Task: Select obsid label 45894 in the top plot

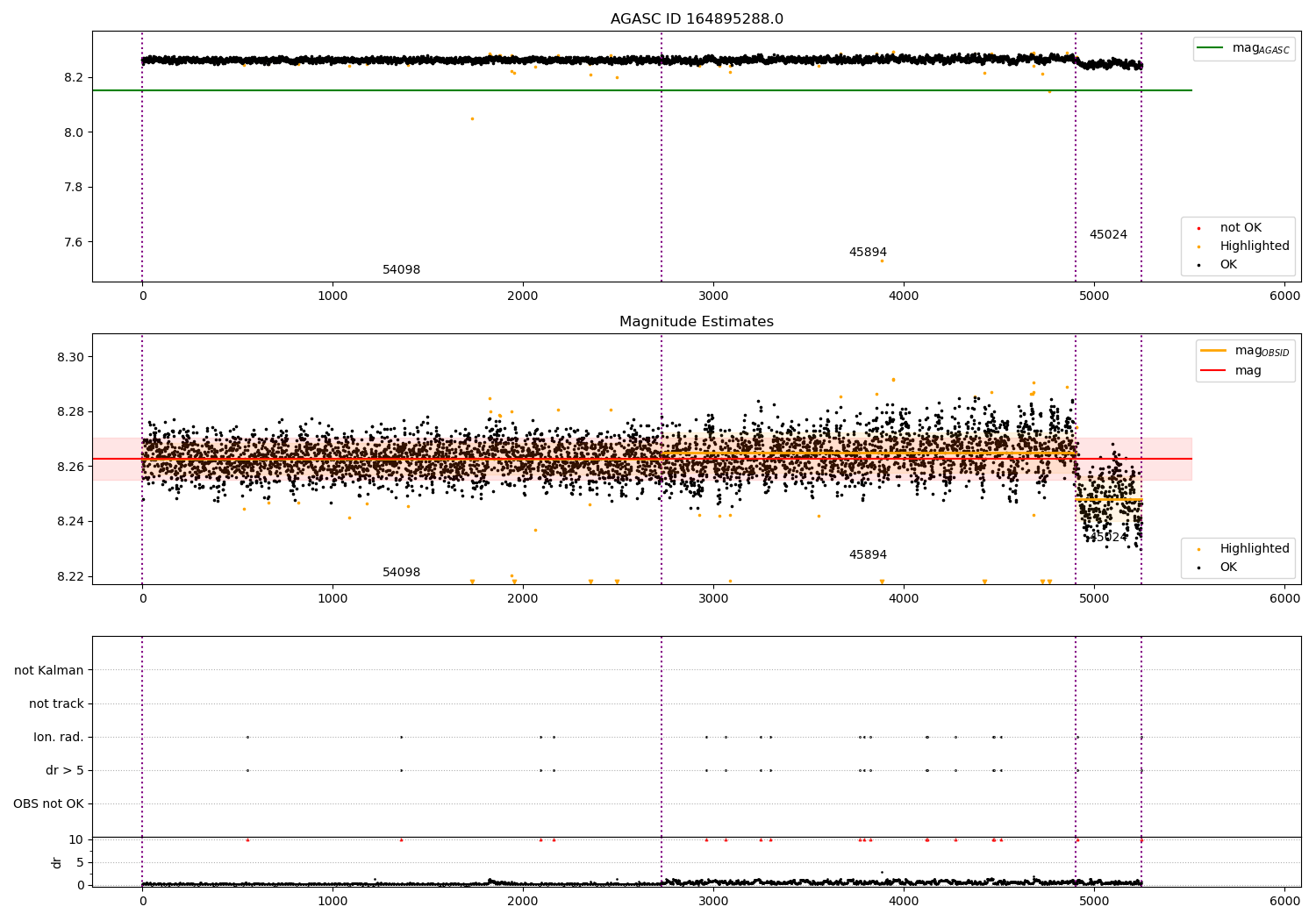Action: coord(868,253)
